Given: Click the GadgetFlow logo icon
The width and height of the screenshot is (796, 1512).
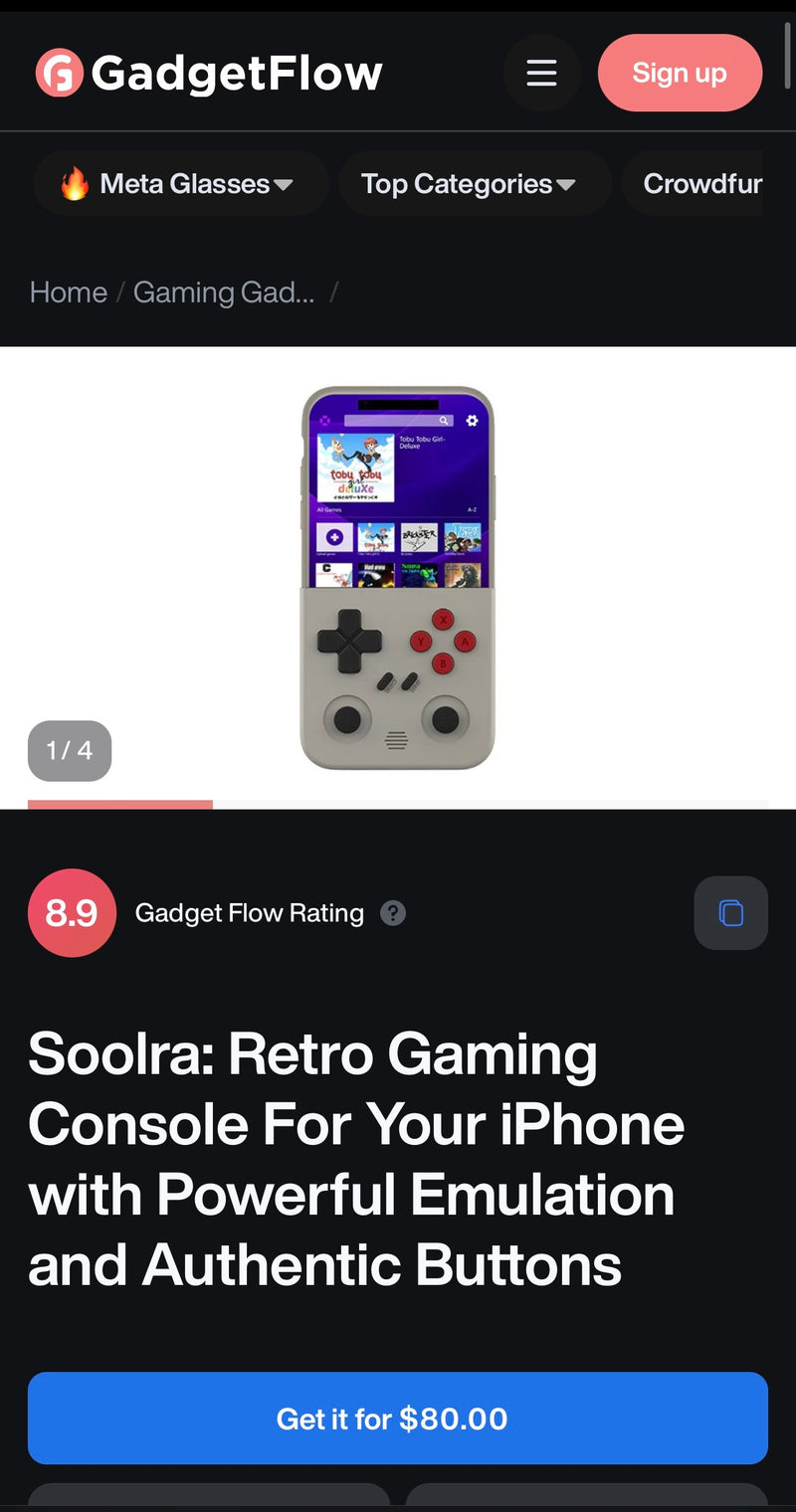Looking at the screenshot, I should [x=59, y=73].
